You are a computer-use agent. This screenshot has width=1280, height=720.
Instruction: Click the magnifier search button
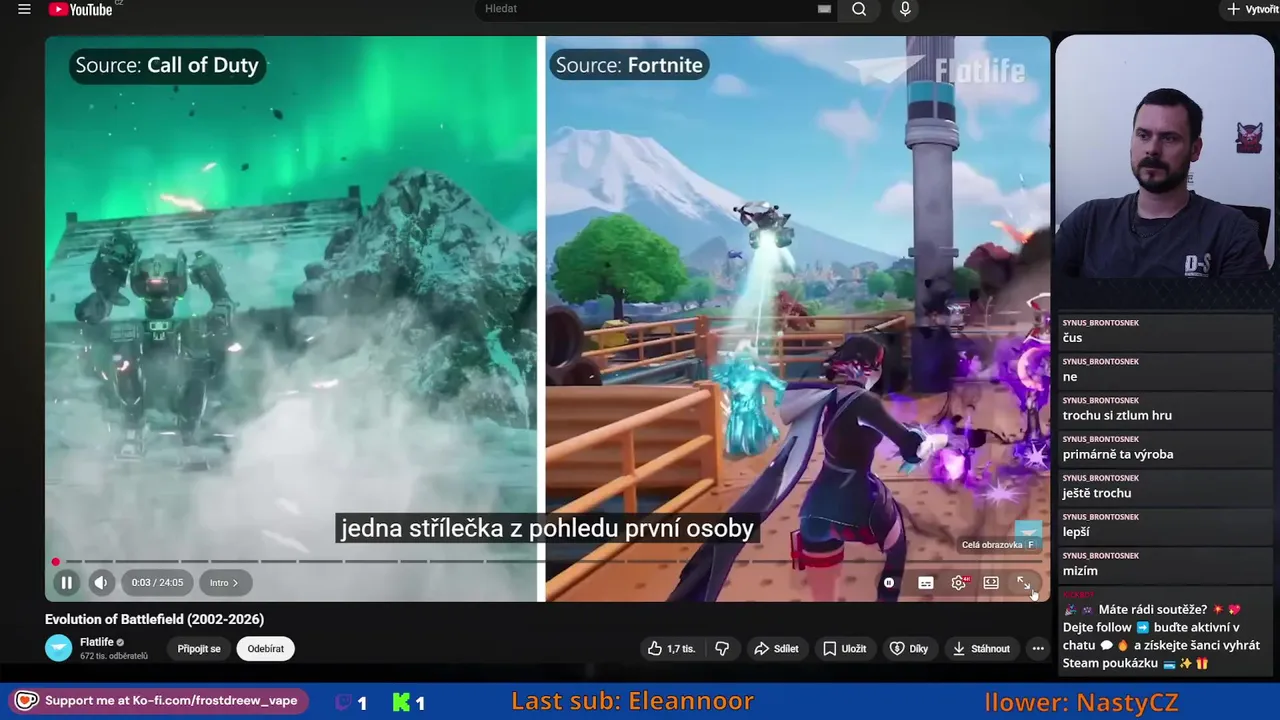[859, 9]
